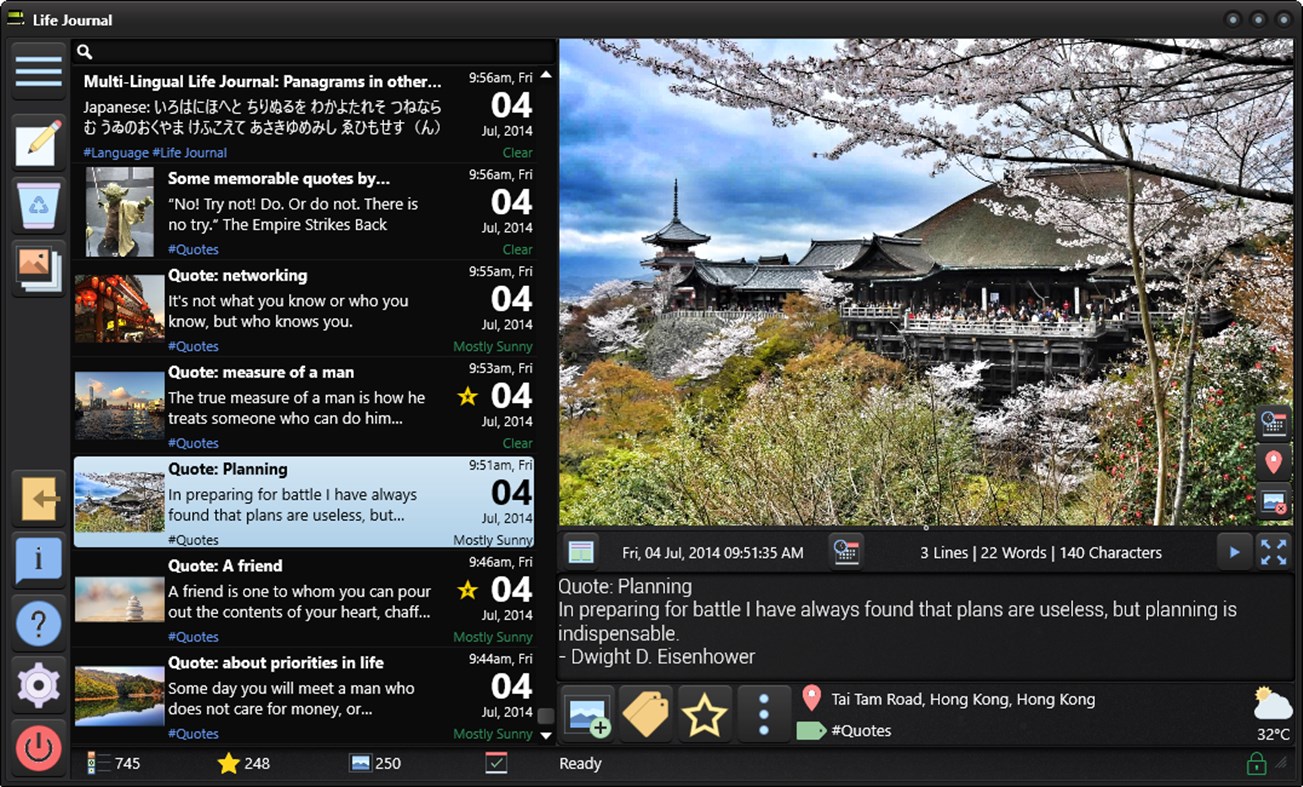
Task: Toggle the star on 'Quote: measure of a man'
Action: (467, 397)
